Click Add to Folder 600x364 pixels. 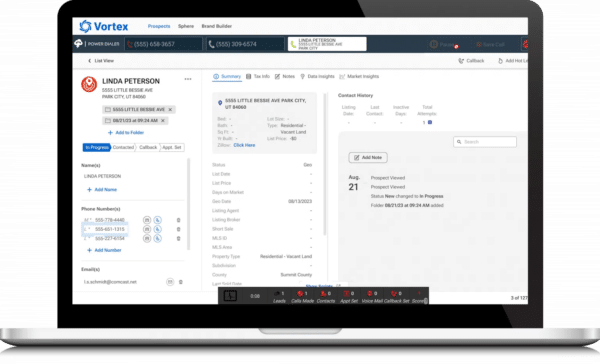tap(126, 132)
